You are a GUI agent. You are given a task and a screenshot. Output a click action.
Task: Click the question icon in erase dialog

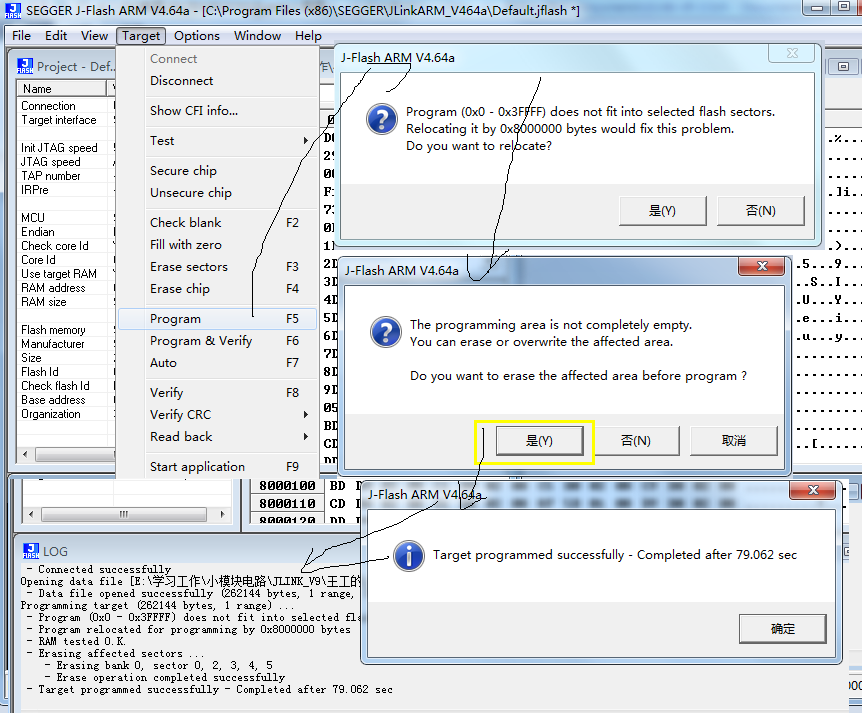[x=386, y=331]
